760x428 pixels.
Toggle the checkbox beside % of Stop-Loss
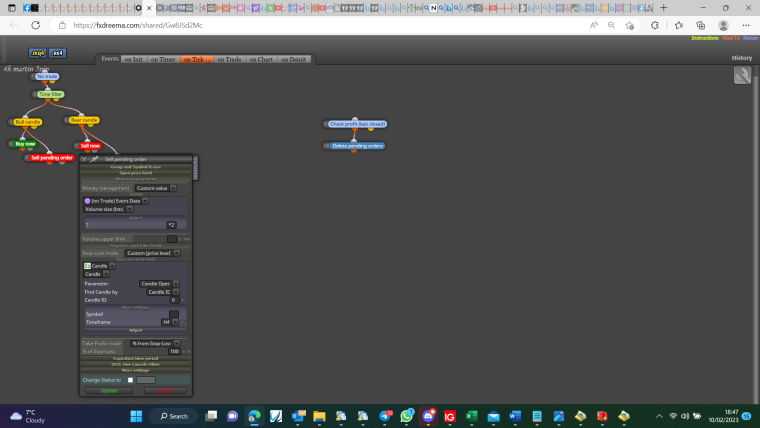(x=184, y=351)
